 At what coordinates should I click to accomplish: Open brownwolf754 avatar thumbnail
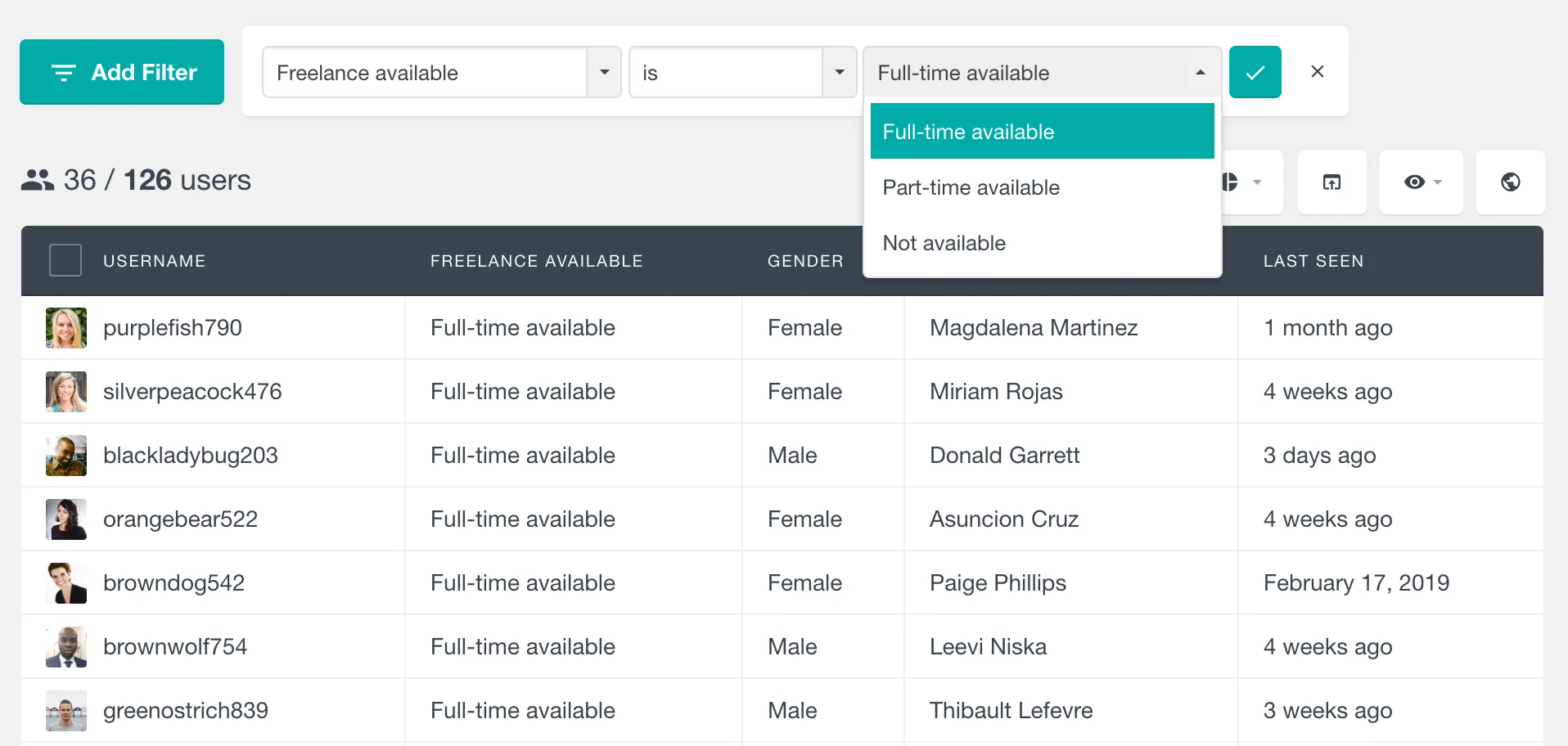66,647
